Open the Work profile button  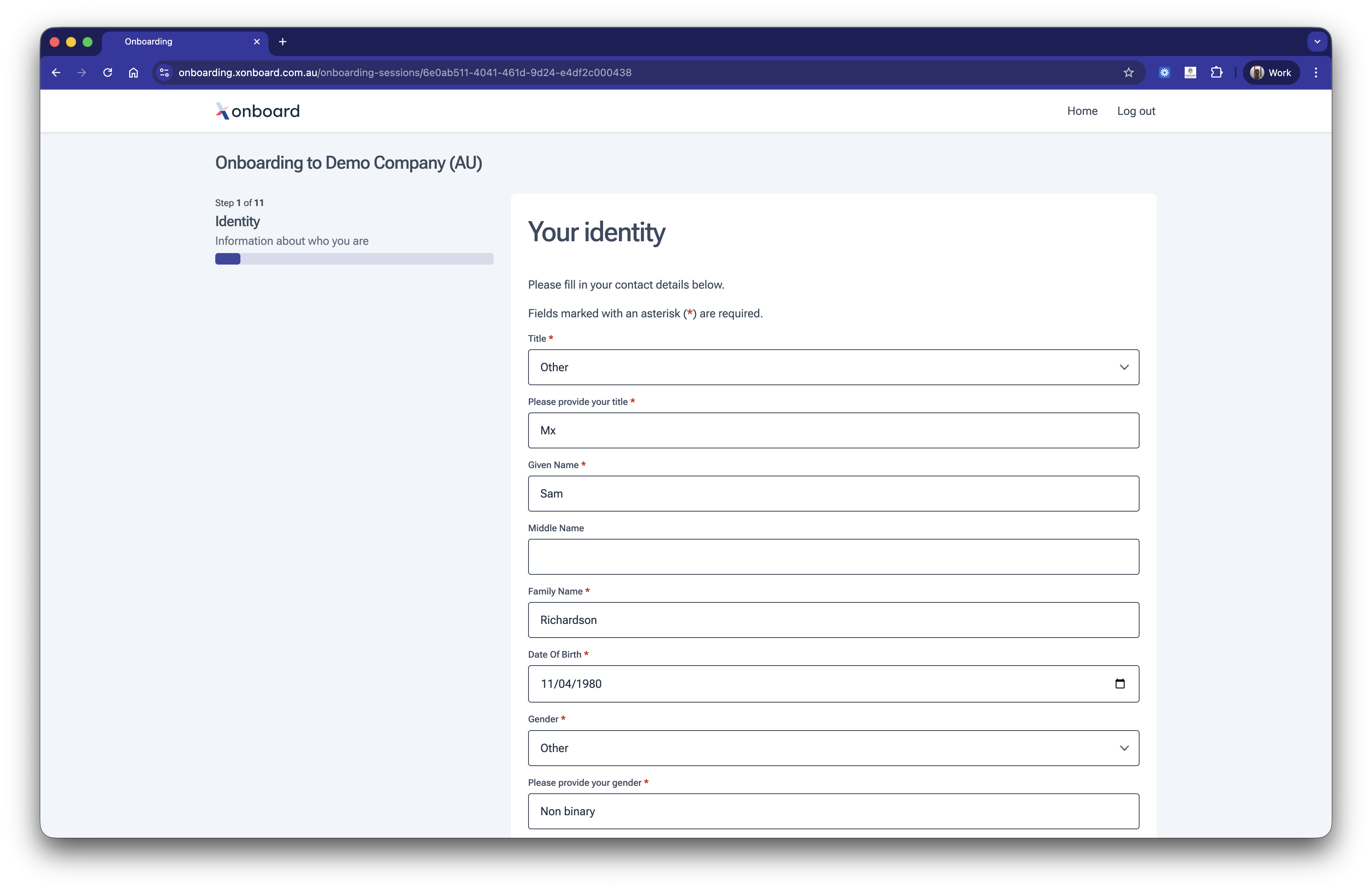click(1270, 73)
